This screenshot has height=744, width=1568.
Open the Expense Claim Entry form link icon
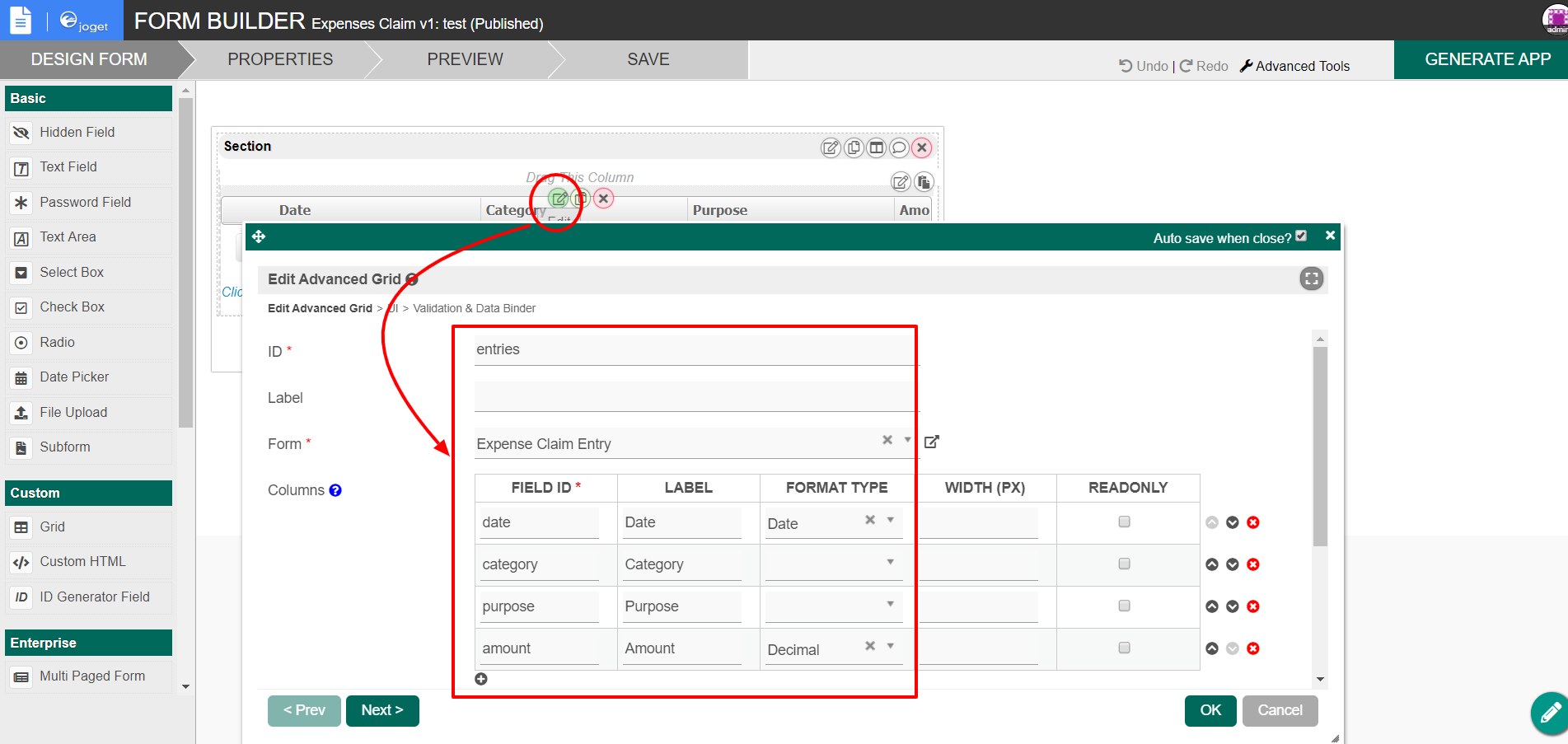click(931, 442)
